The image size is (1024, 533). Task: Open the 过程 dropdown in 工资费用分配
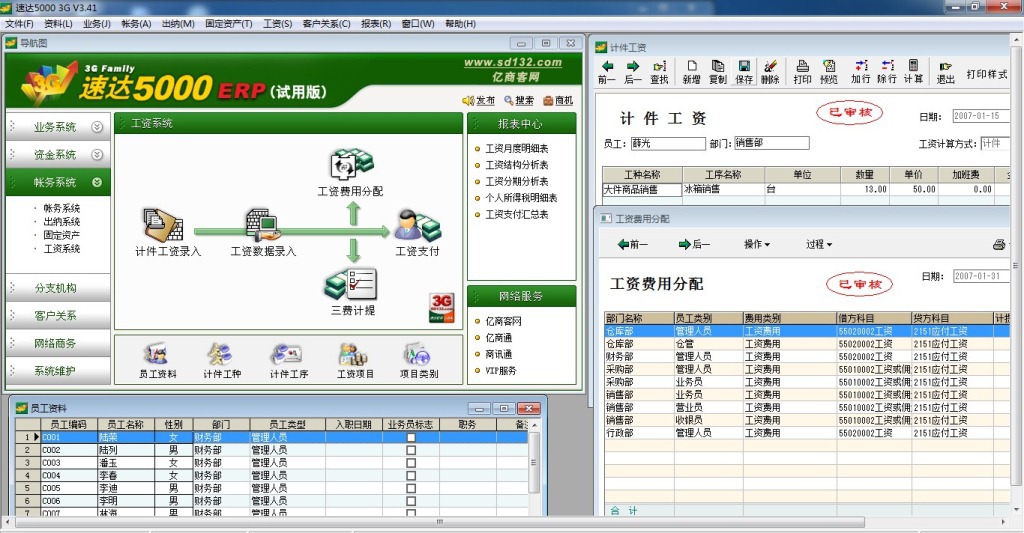(x=818, y=244)
